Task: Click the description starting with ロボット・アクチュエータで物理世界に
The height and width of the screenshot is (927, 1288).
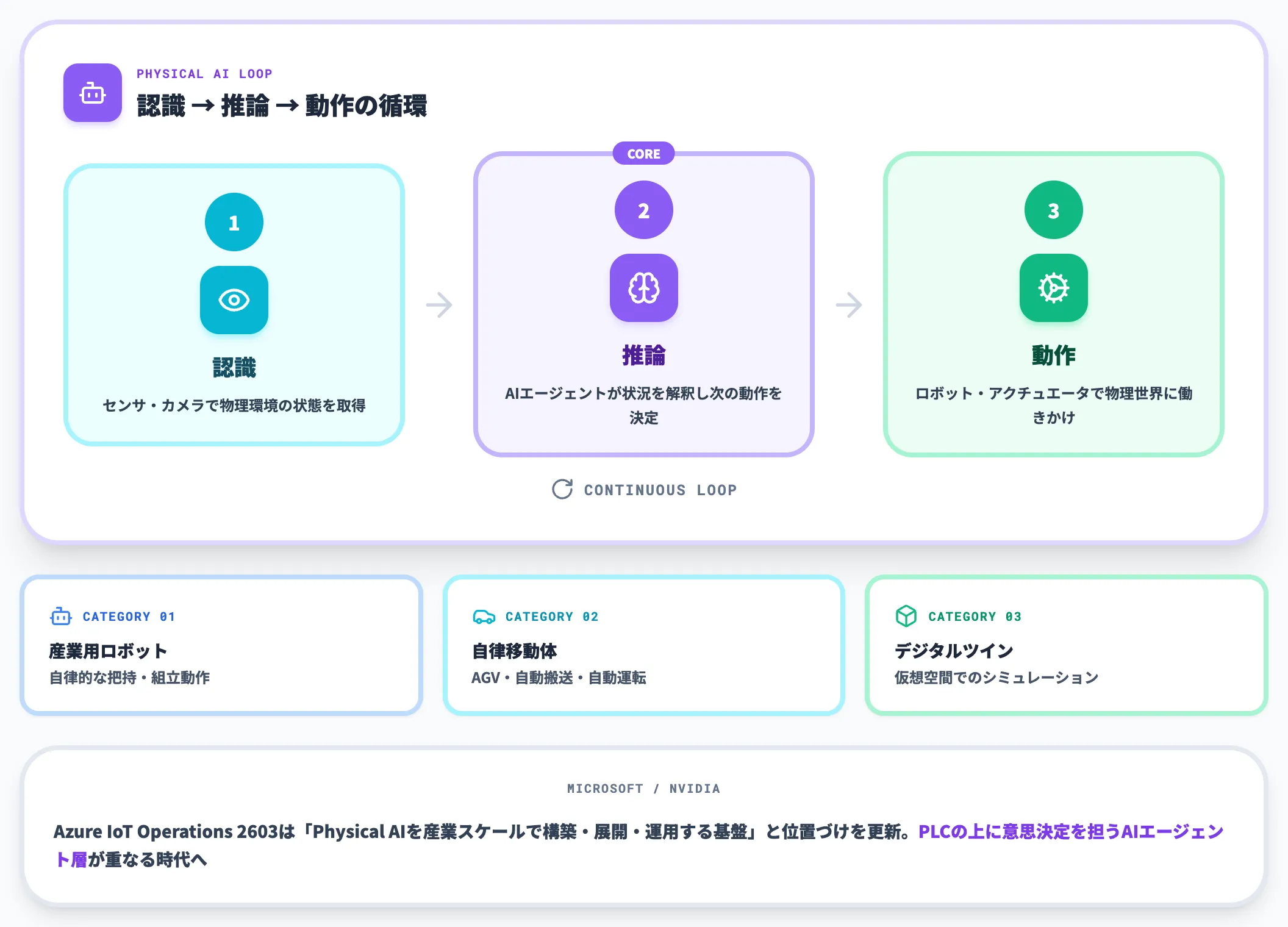Action: 1054,406
